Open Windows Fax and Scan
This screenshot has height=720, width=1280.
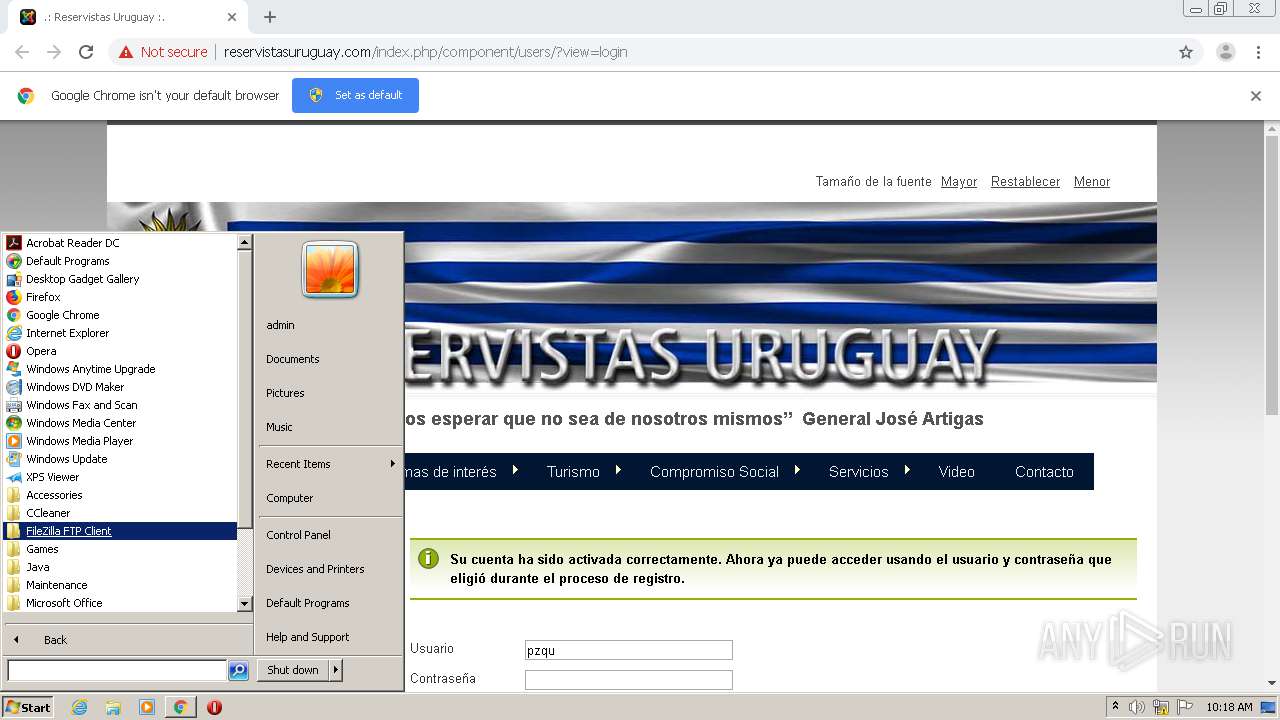coord(81,405)
